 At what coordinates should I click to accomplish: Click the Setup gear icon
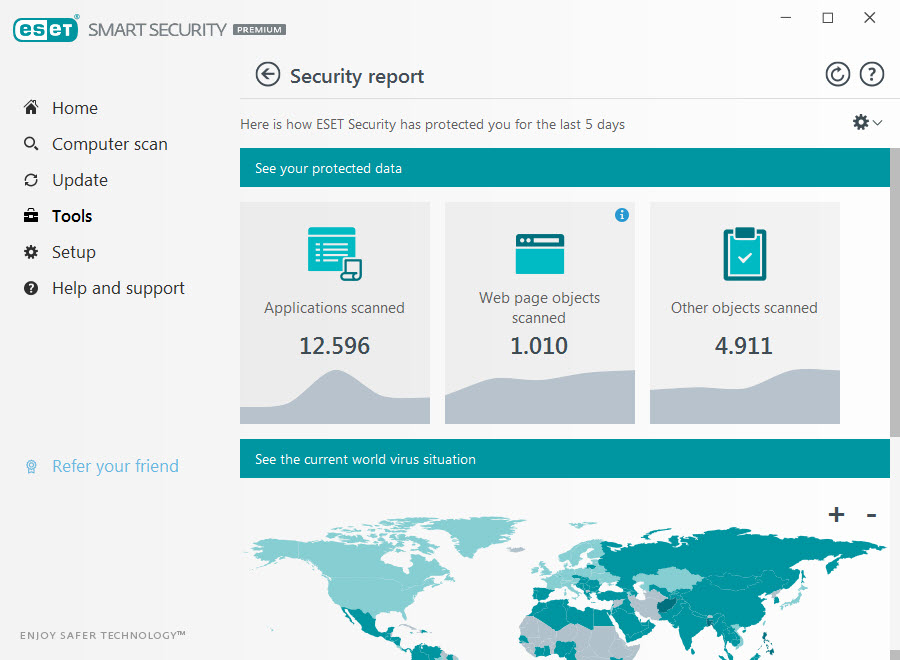pos(31,252)
